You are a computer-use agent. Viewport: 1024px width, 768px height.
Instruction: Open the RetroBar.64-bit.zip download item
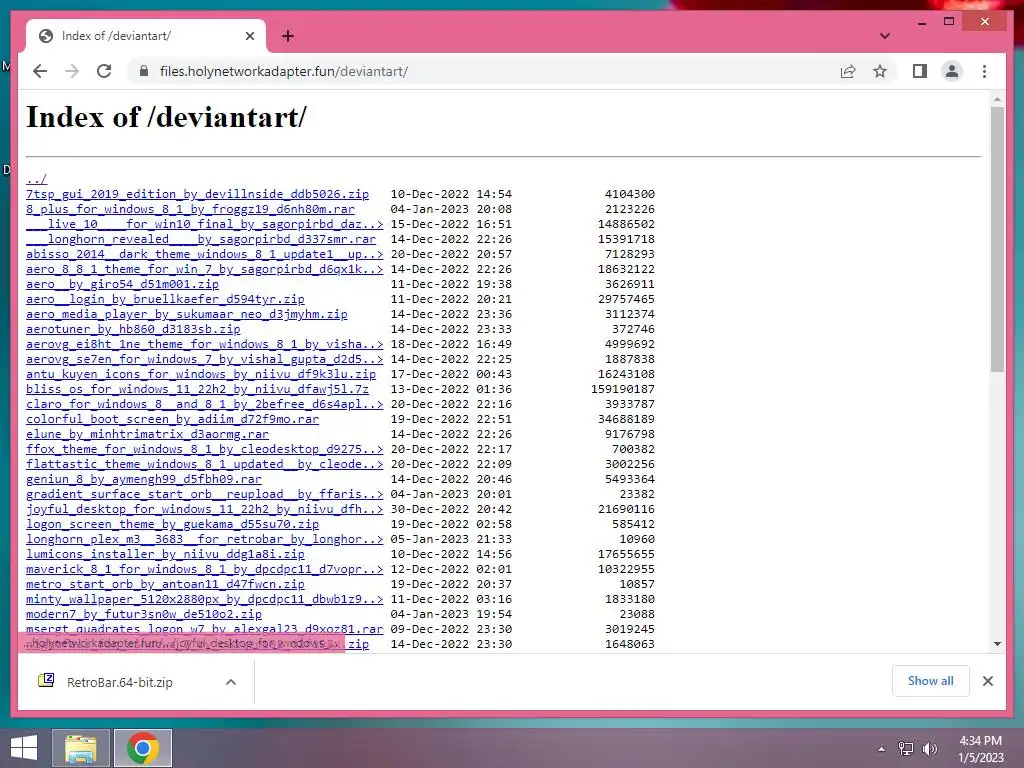121,682
